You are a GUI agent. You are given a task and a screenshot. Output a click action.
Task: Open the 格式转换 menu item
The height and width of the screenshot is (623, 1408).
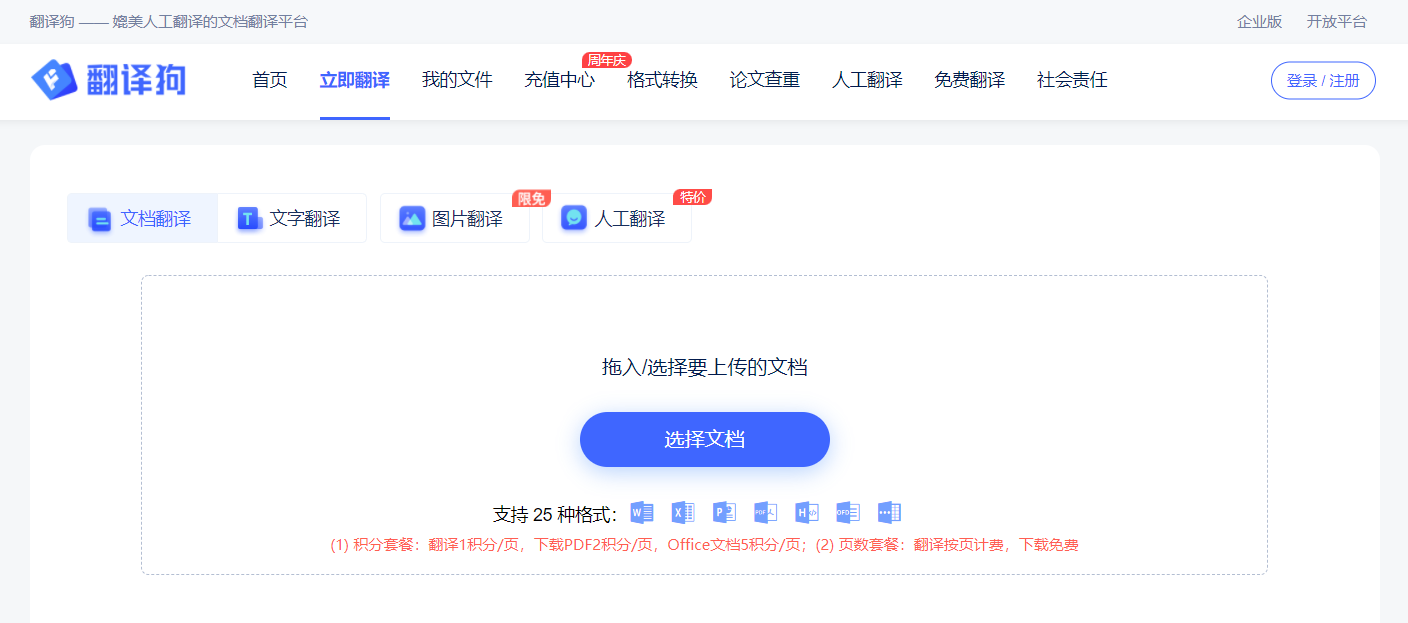pos(663,80)
